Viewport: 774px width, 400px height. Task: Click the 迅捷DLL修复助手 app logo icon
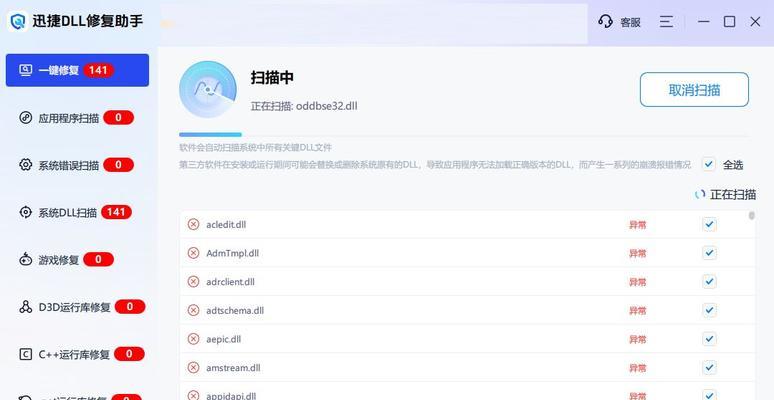tap(17, 21)
